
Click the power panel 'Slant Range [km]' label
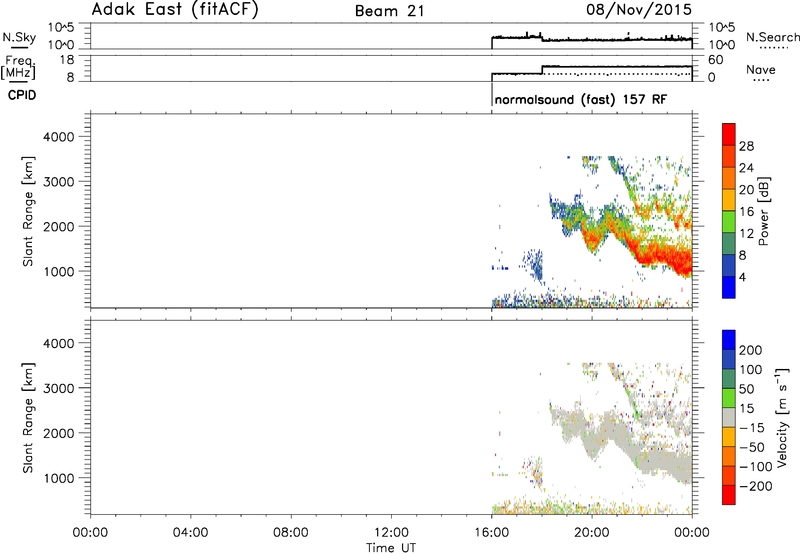28,211
